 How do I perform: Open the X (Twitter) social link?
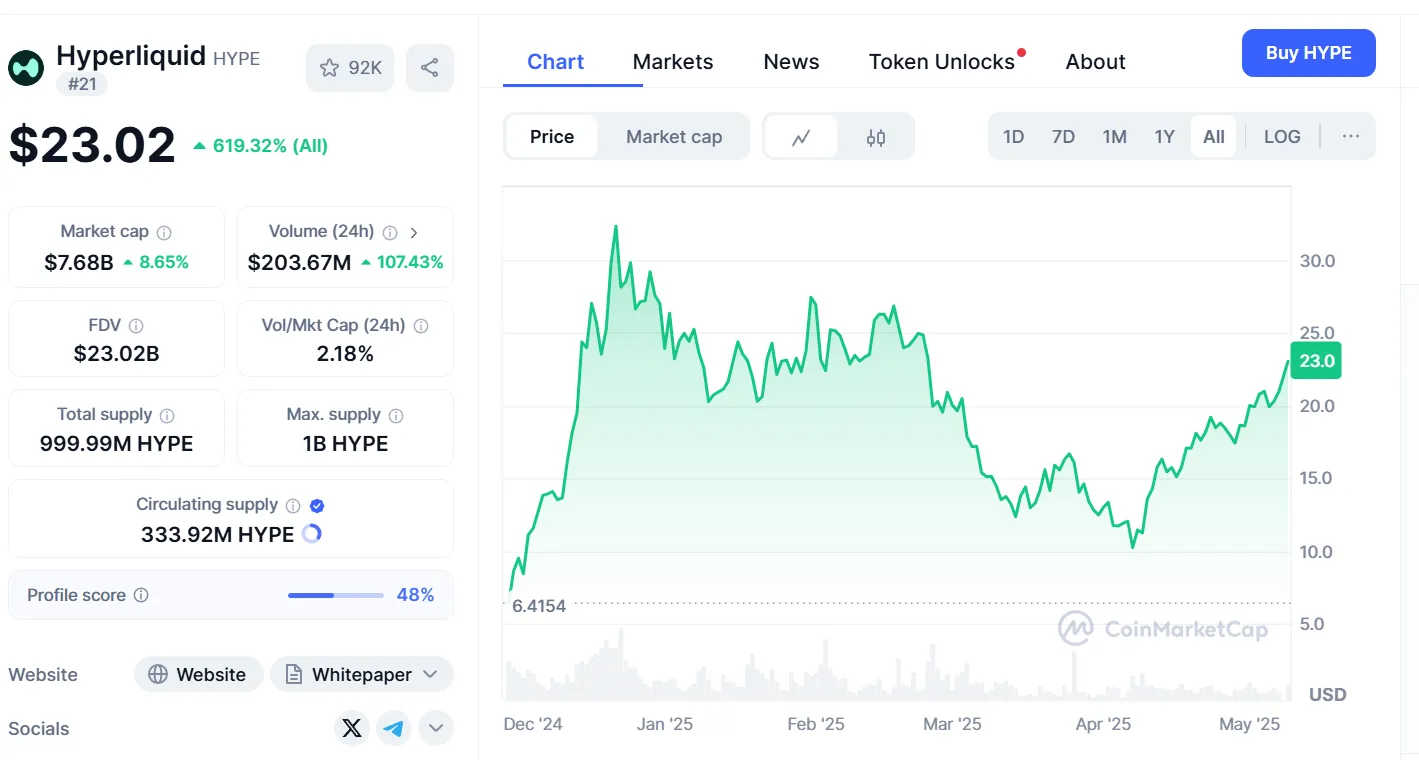[x=352, y=728]
